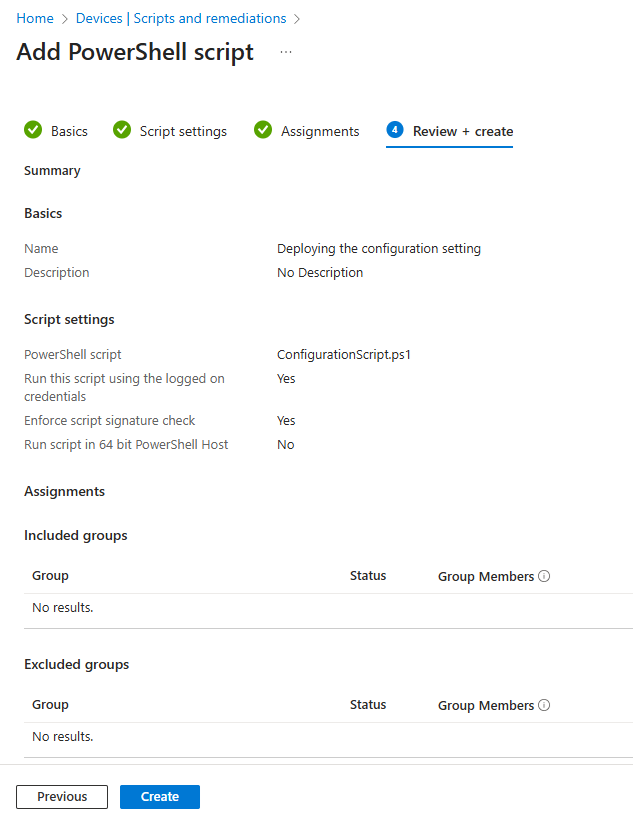Image resolution: width=633 pixels, height=820 pixels.
Task: Switch to the Basics step tab
Action: (x=69, y=131)
